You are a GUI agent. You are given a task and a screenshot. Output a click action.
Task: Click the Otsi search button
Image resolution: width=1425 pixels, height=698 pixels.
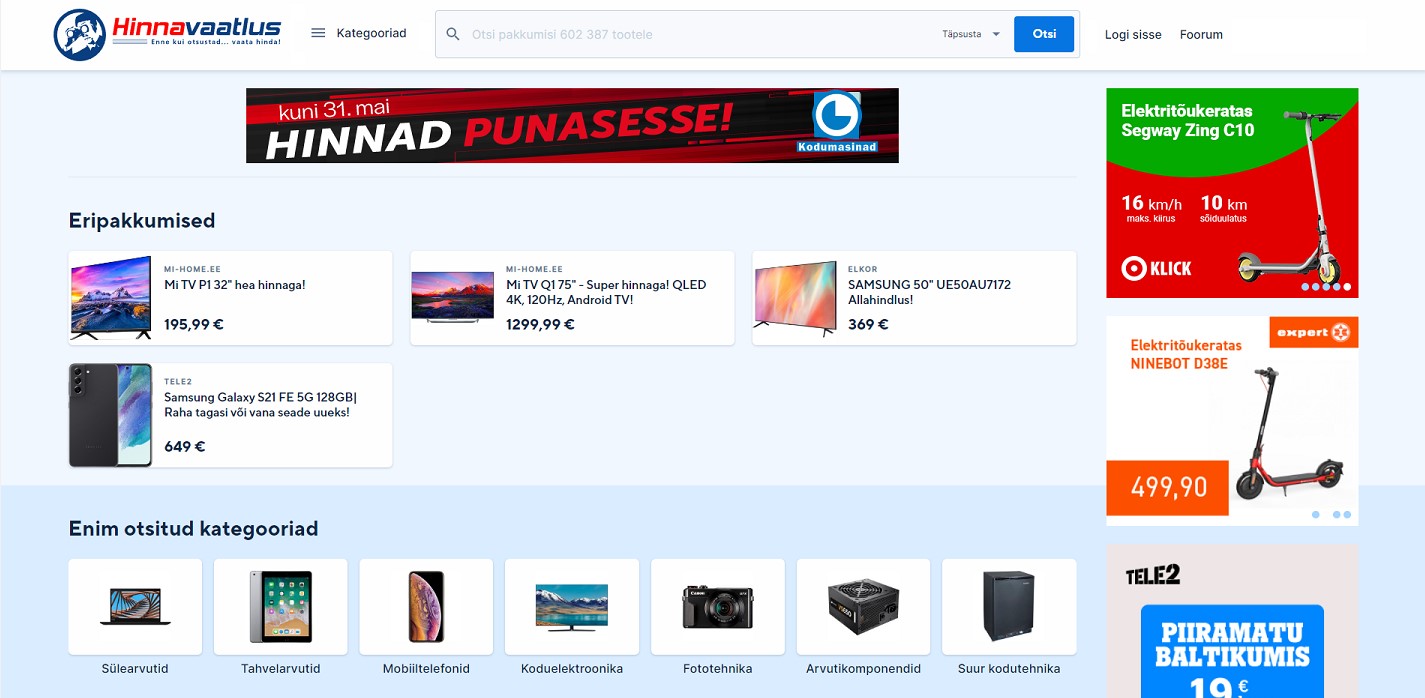[x=1044, y=34]
